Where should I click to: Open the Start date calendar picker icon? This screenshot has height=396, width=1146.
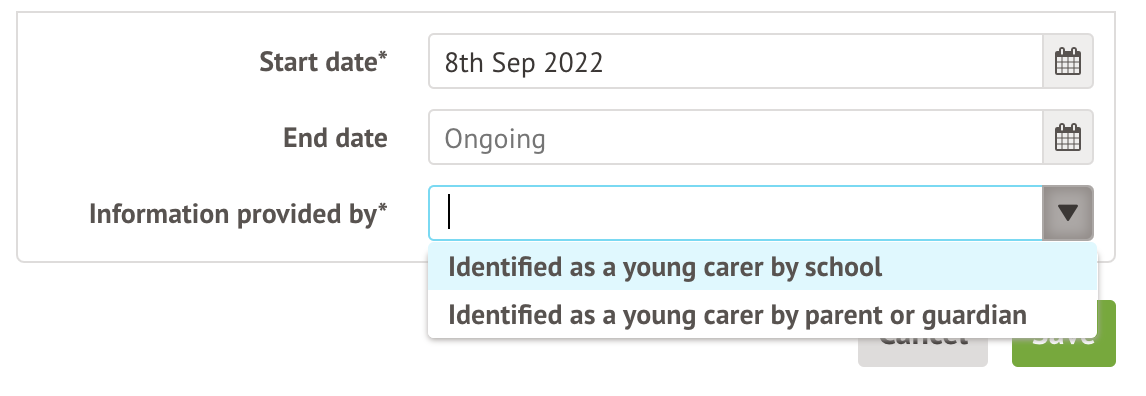[1068, 61]
